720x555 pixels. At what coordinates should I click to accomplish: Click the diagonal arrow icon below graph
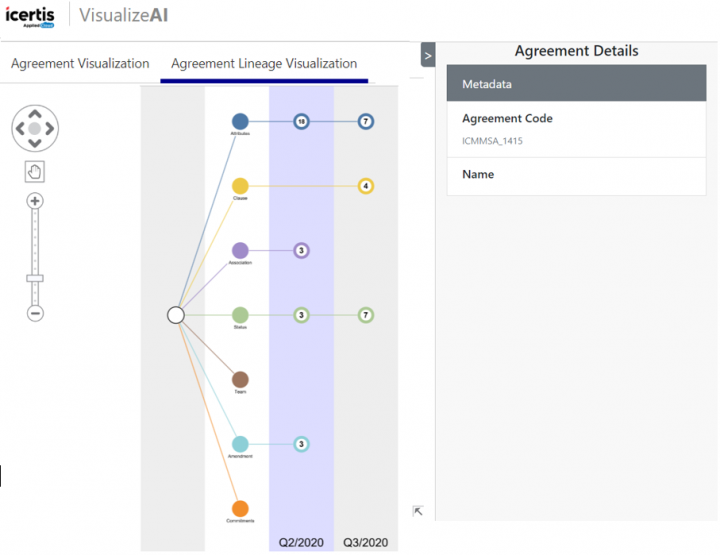(418, 511)
